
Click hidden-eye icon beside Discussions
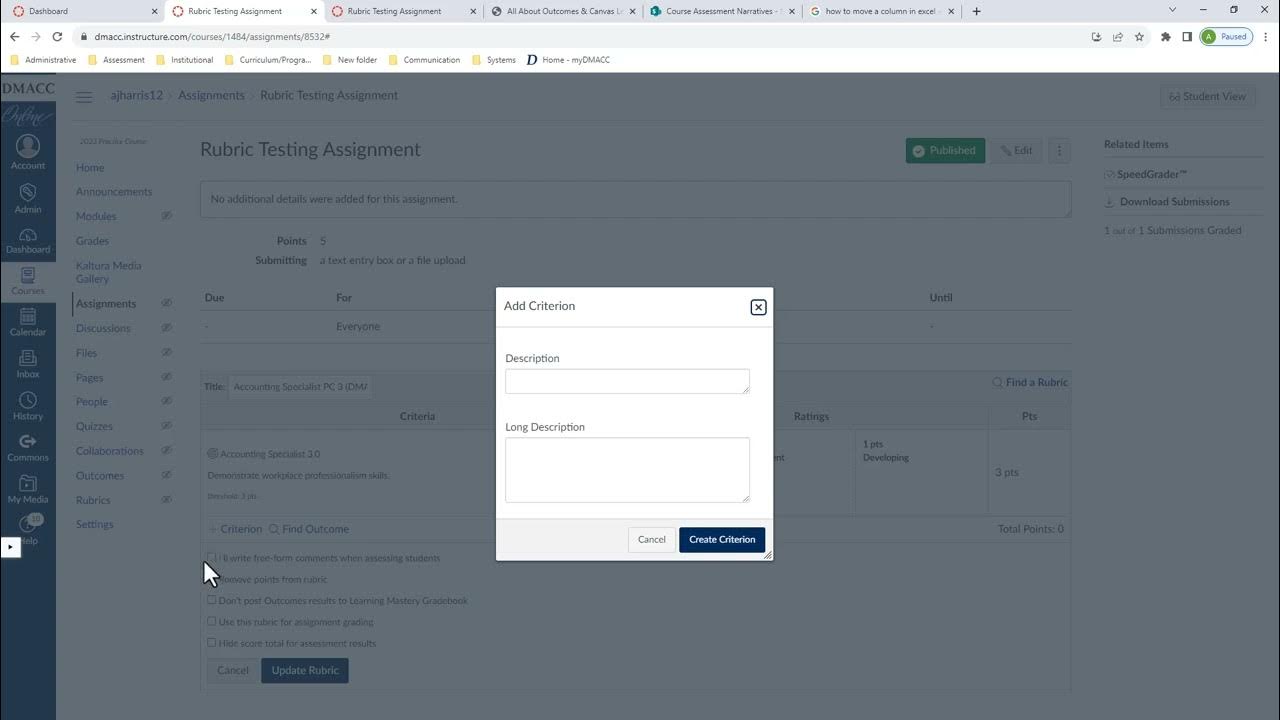point(167,328)
